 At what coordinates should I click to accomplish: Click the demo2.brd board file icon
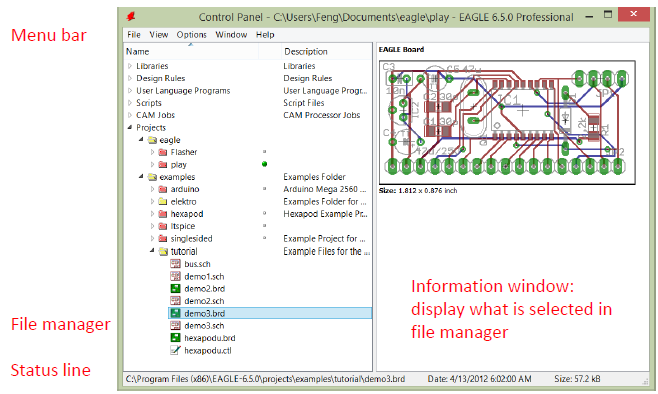coord(175,288)
